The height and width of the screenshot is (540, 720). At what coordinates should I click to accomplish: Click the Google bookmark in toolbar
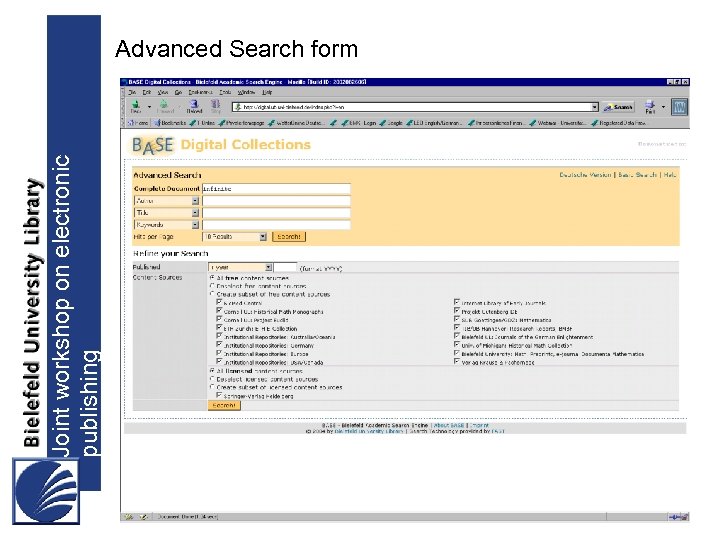tap(391, 123)
